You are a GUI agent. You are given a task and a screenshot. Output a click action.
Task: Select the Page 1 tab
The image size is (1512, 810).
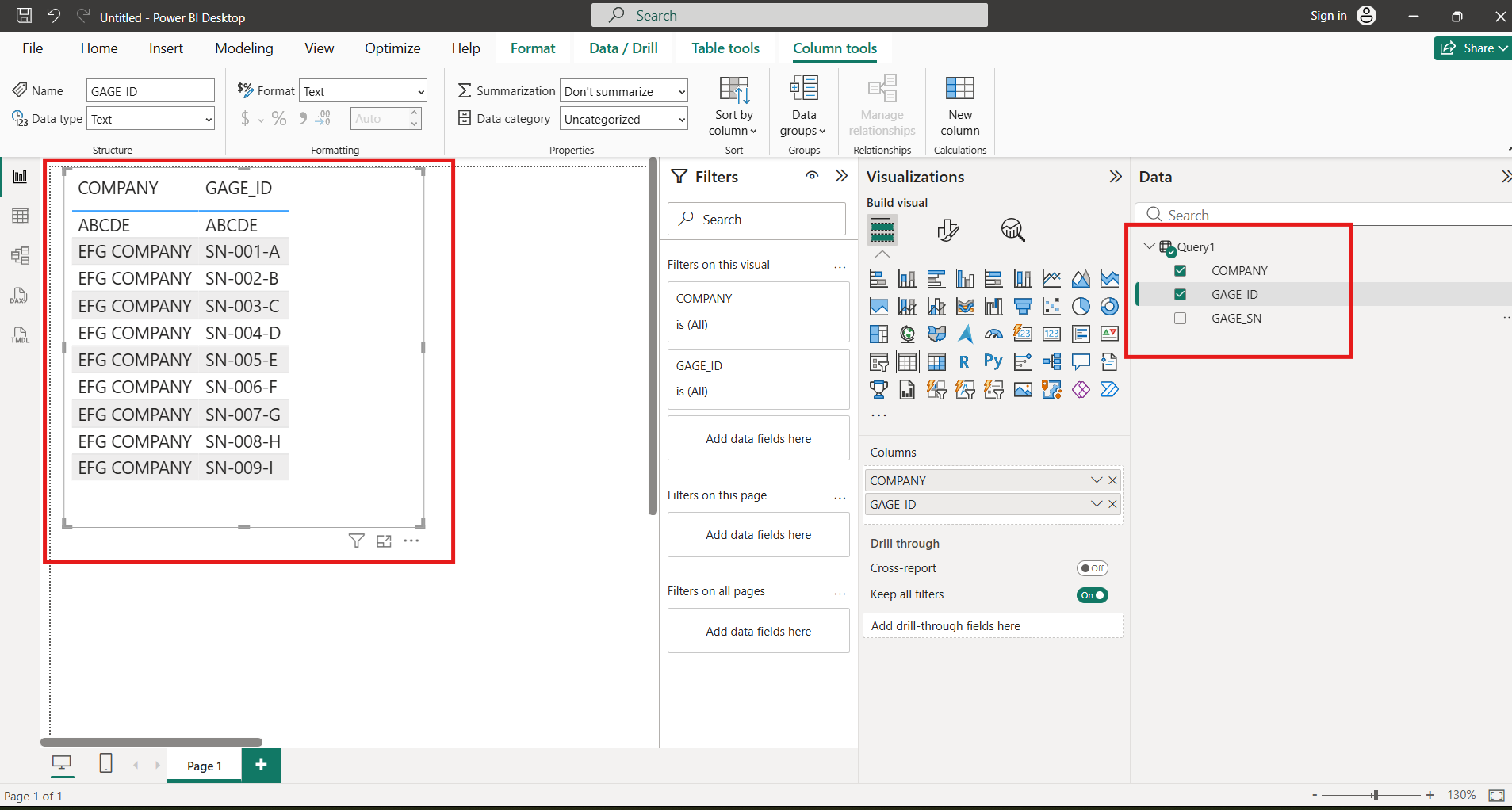[205, 766]
